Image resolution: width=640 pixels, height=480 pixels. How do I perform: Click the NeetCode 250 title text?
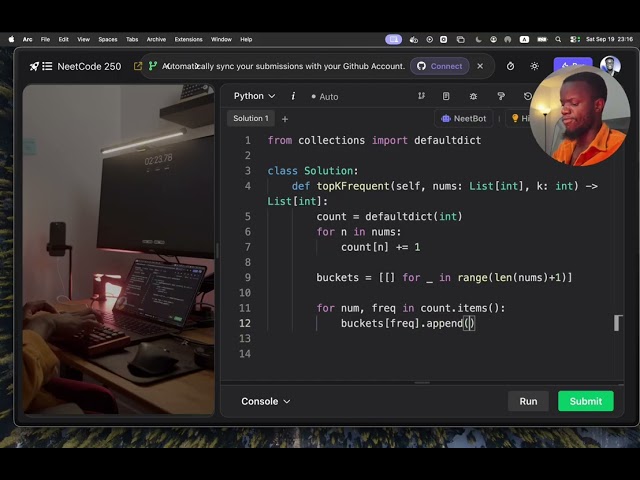pyautogui.click(x=89, y=66)
